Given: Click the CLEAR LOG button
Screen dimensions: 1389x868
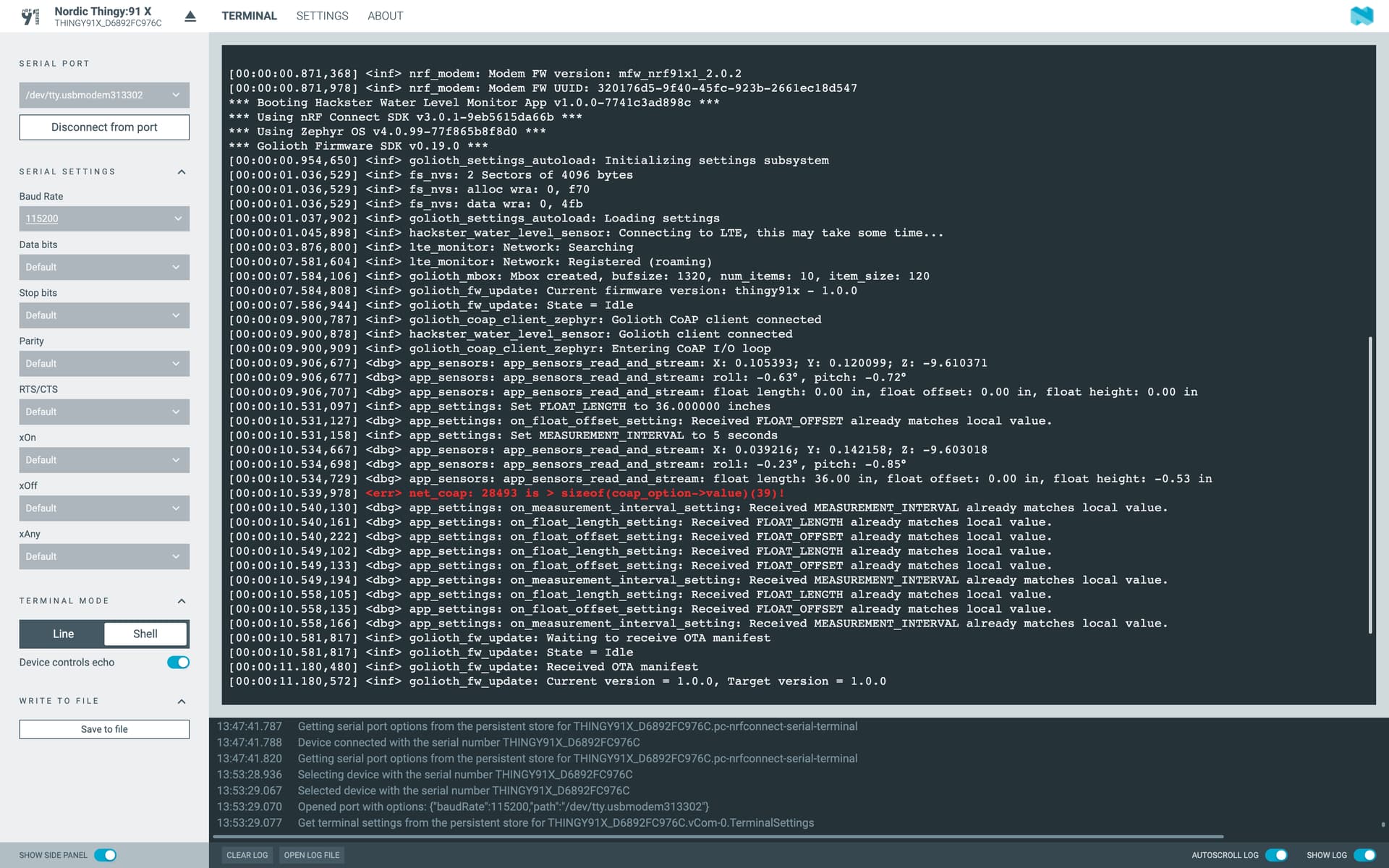Looking at the screenshot, I should coord(247,855).
